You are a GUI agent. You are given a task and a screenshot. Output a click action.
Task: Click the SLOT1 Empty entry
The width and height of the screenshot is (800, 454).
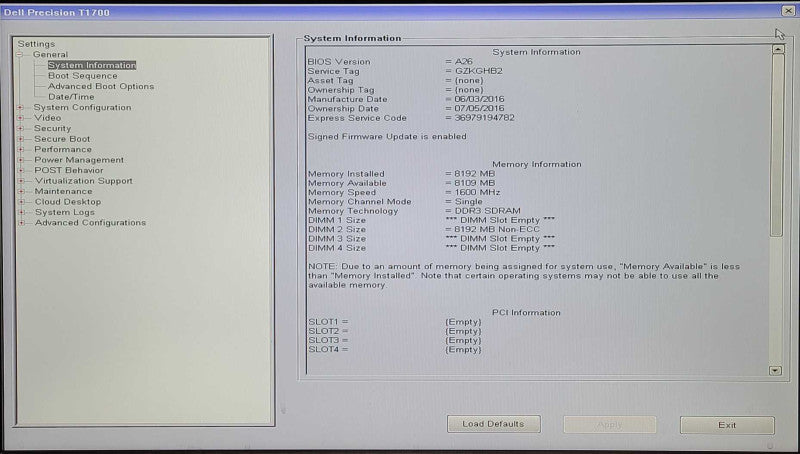click(463, 322)
